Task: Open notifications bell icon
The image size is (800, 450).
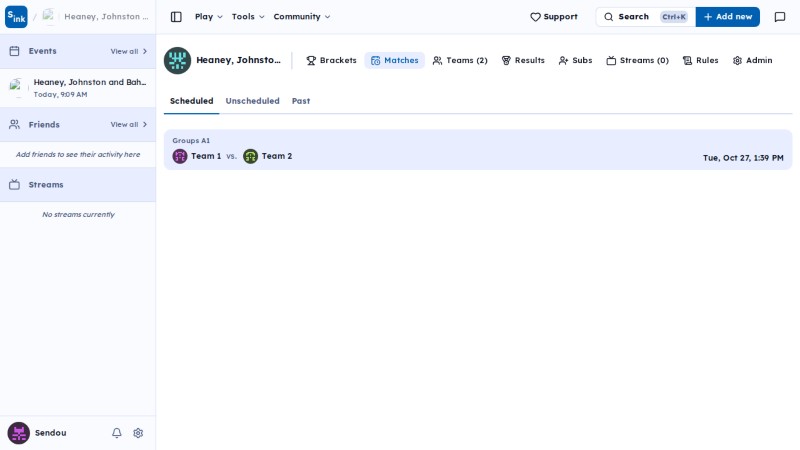Action: 117,433
